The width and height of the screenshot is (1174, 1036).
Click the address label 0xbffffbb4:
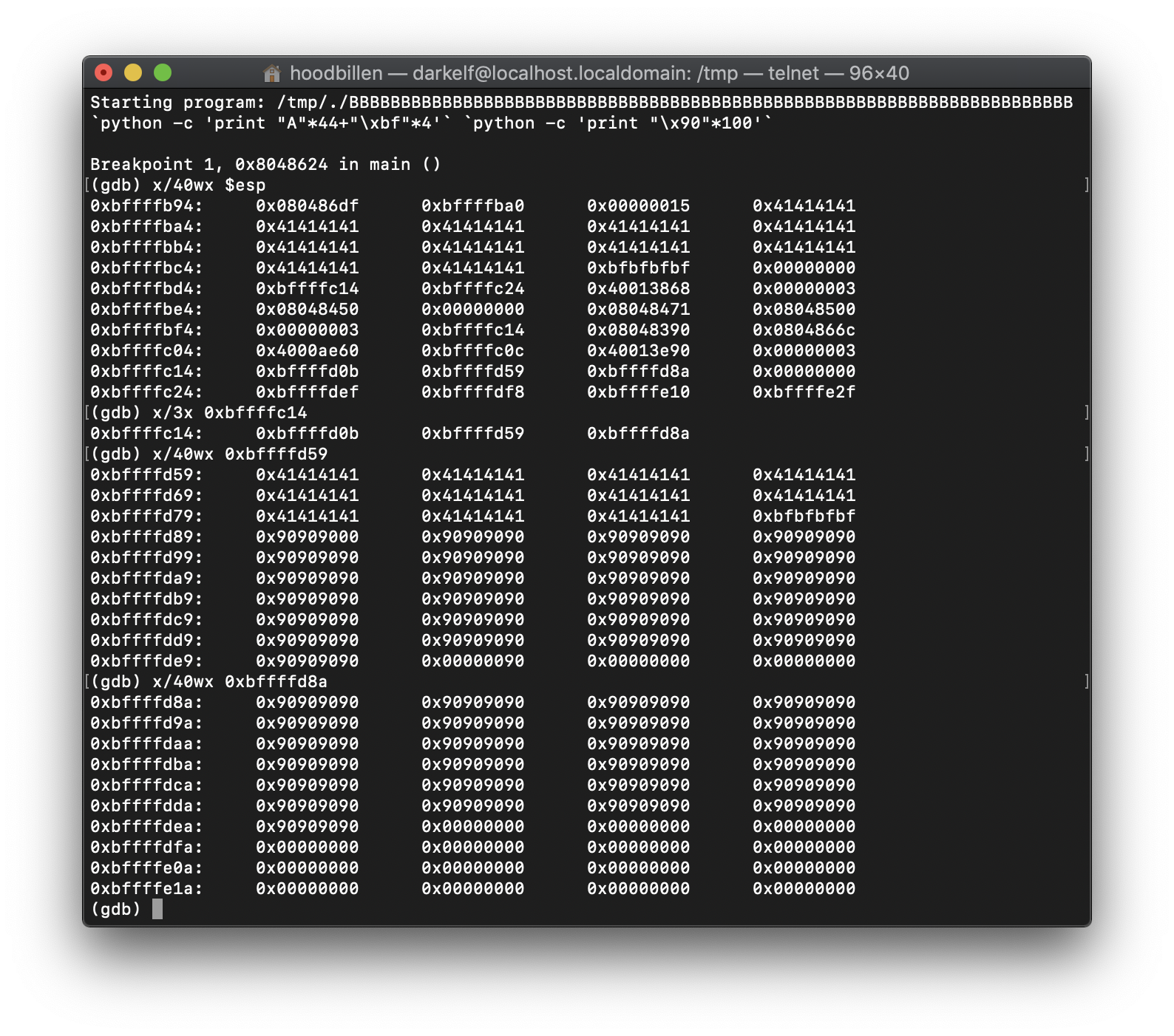tap(146, 247)
